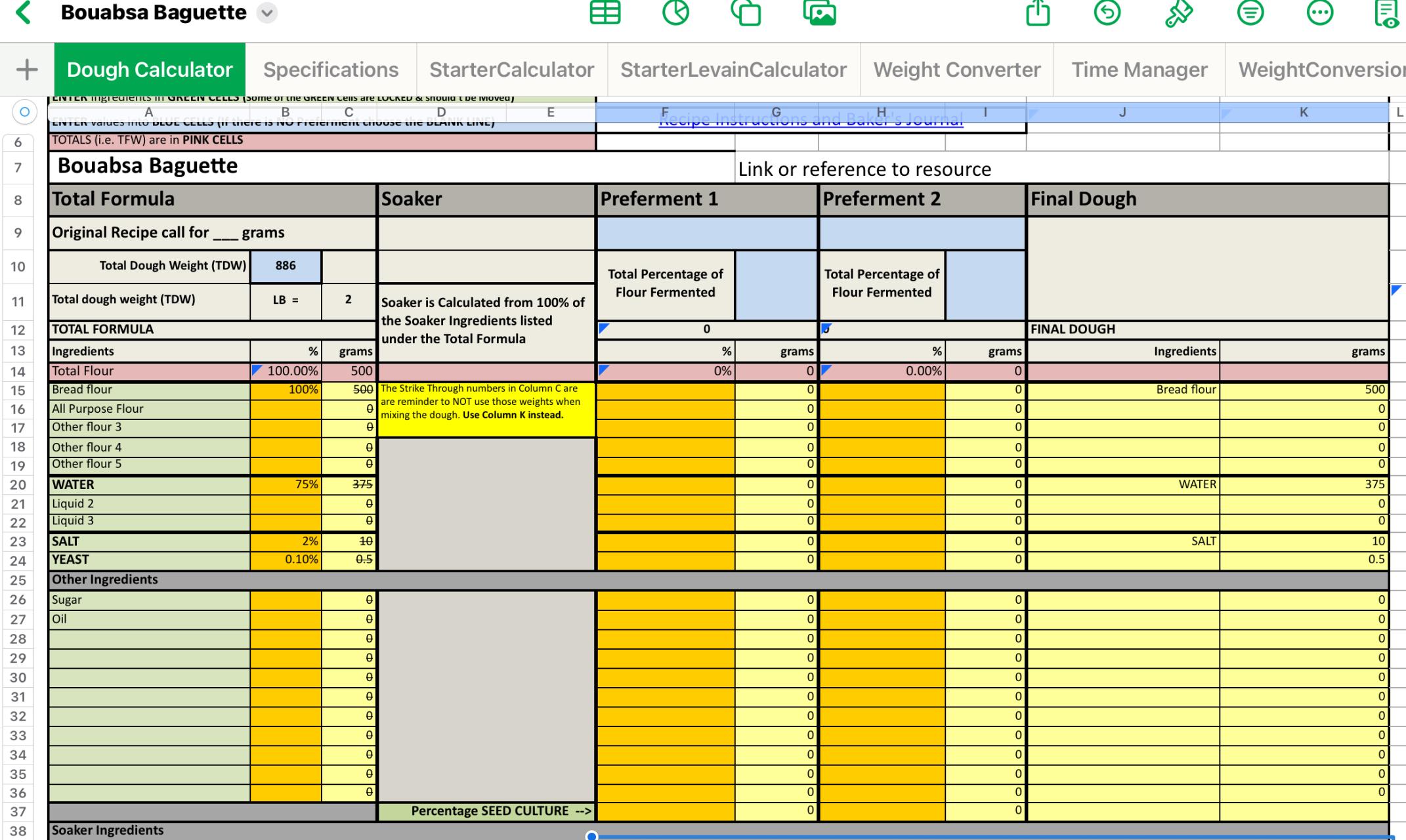Tap the table select-all circle handle

tap(24, 112)
